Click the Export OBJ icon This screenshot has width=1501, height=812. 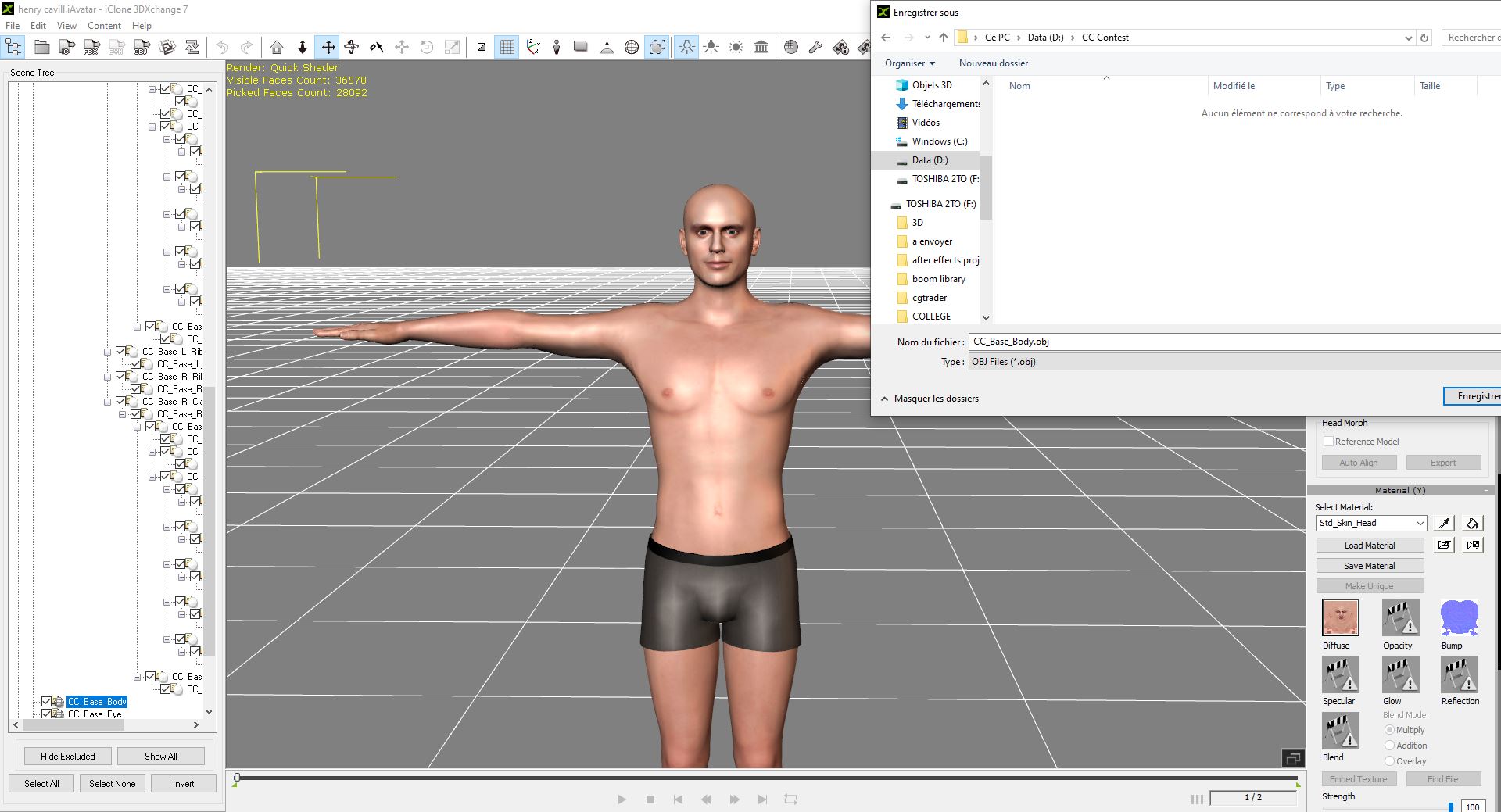point(142,48)
